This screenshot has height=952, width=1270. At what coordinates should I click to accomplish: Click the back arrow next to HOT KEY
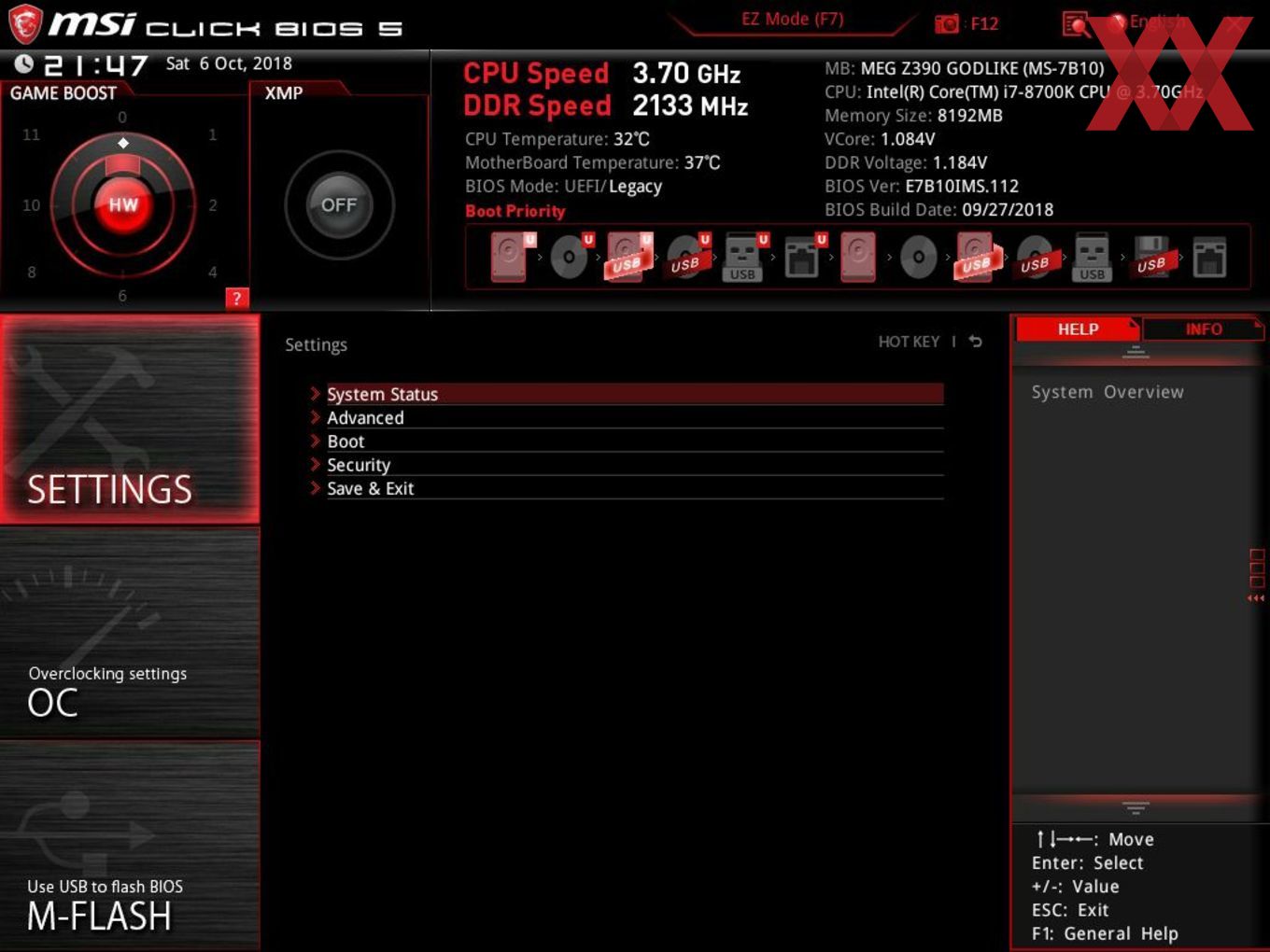pos(975,342)
